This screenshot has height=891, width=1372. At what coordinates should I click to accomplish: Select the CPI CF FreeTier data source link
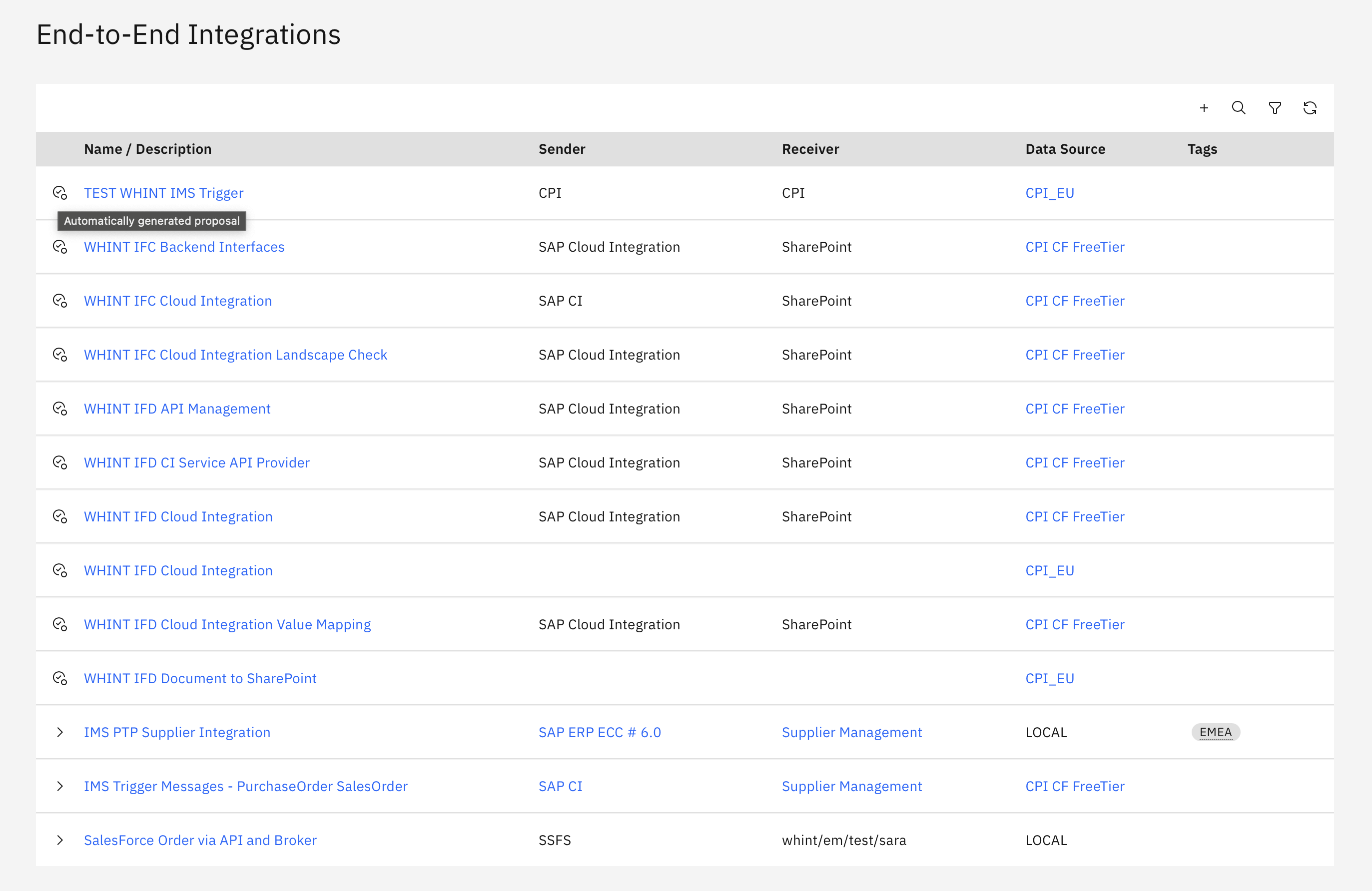[1075, 246]
